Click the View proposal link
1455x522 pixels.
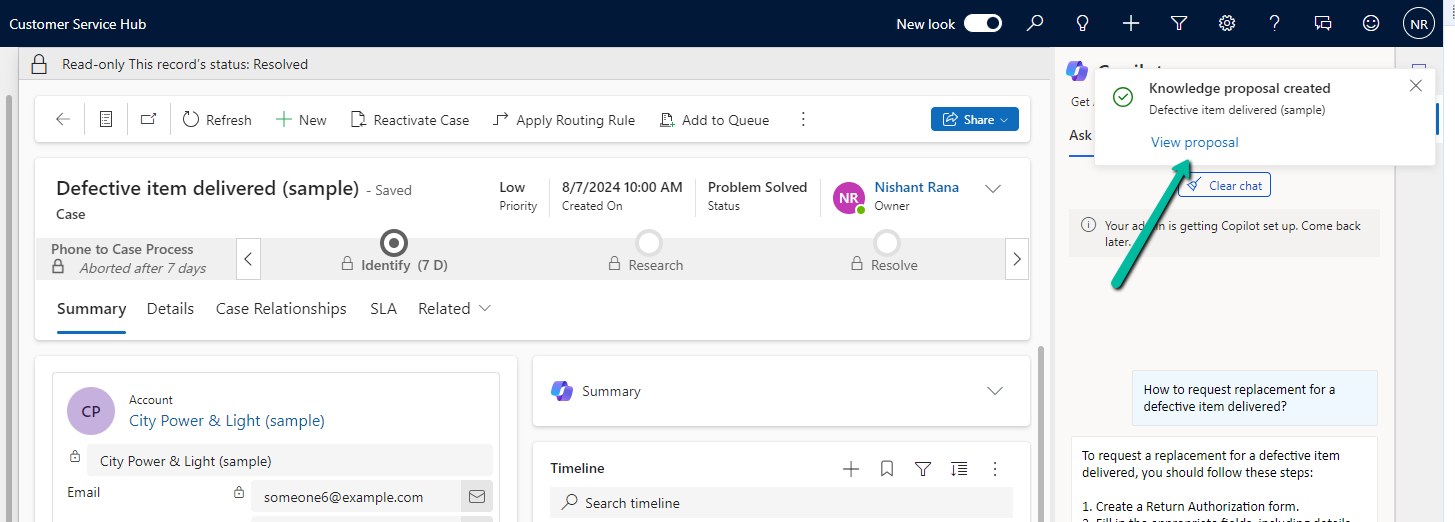tap(1194, 142)
